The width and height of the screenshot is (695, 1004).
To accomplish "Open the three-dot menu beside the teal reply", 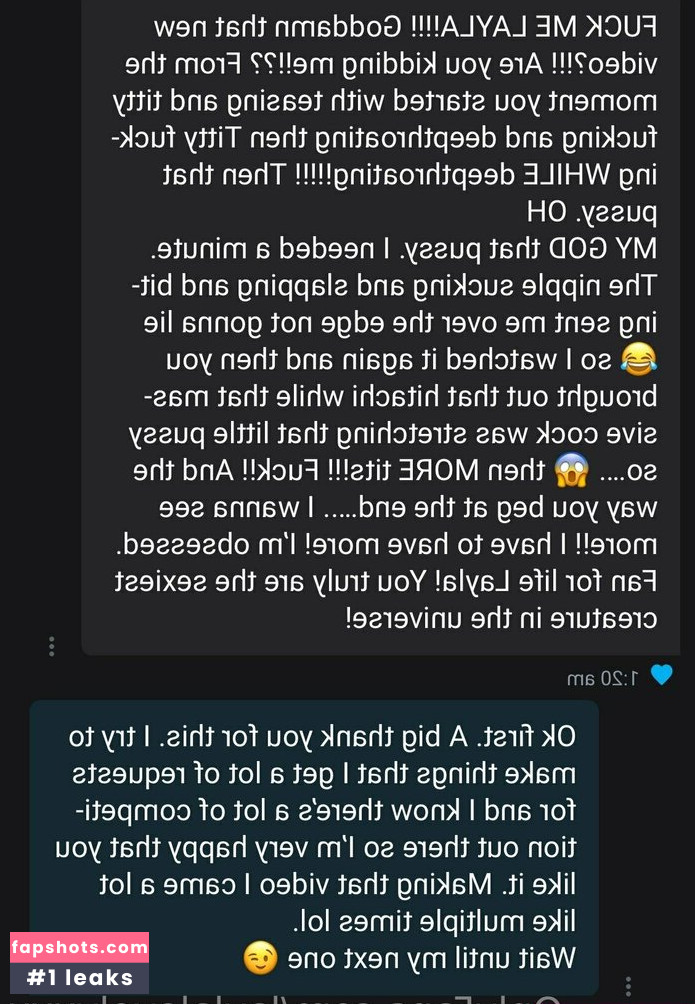I will [x=628, y=985].
